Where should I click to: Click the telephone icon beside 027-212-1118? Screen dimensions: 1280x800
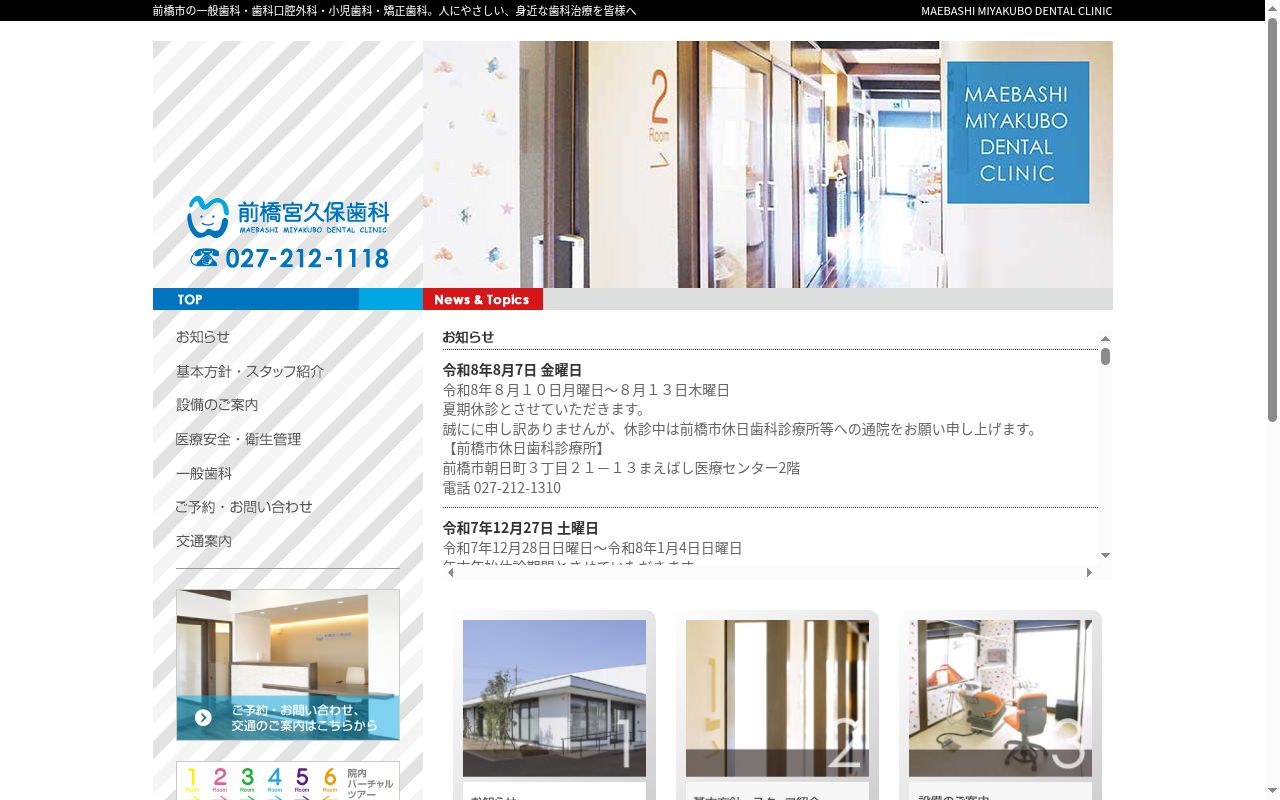(205, 258)
